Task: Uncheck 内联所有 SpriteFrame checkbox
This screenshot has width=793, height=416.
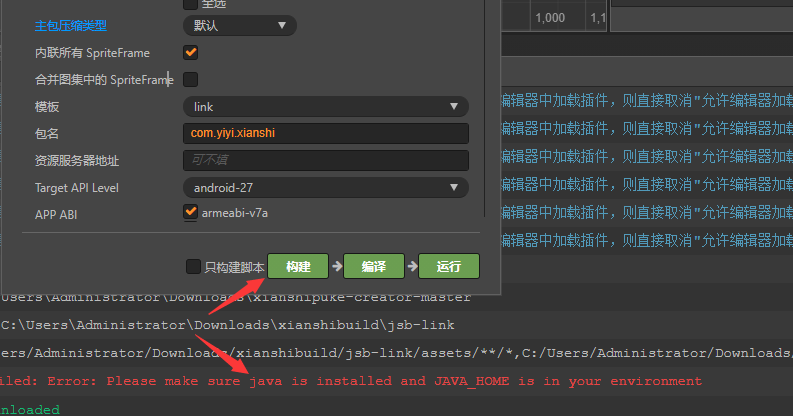Action: pyautogui.click(x=191, y=53)
